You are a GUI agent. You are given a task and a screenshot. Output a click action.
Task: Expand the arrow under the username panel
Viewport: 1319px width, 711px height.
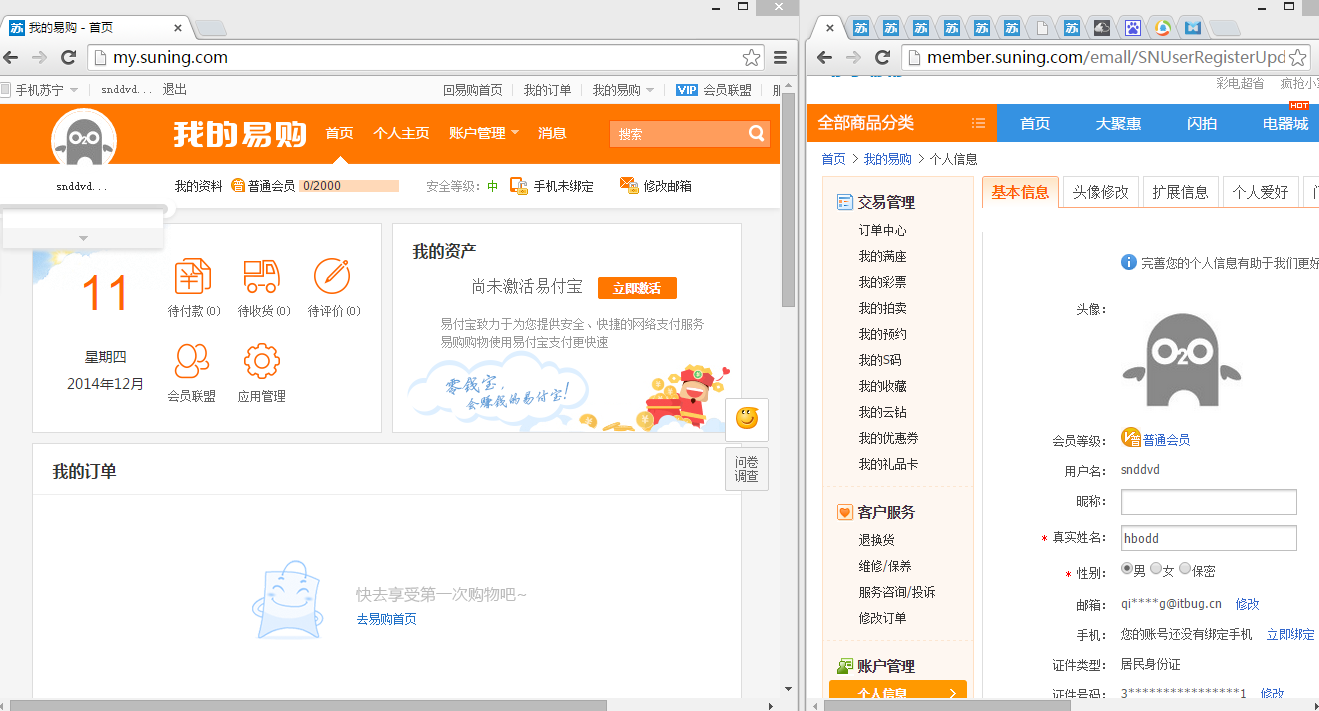83,238
